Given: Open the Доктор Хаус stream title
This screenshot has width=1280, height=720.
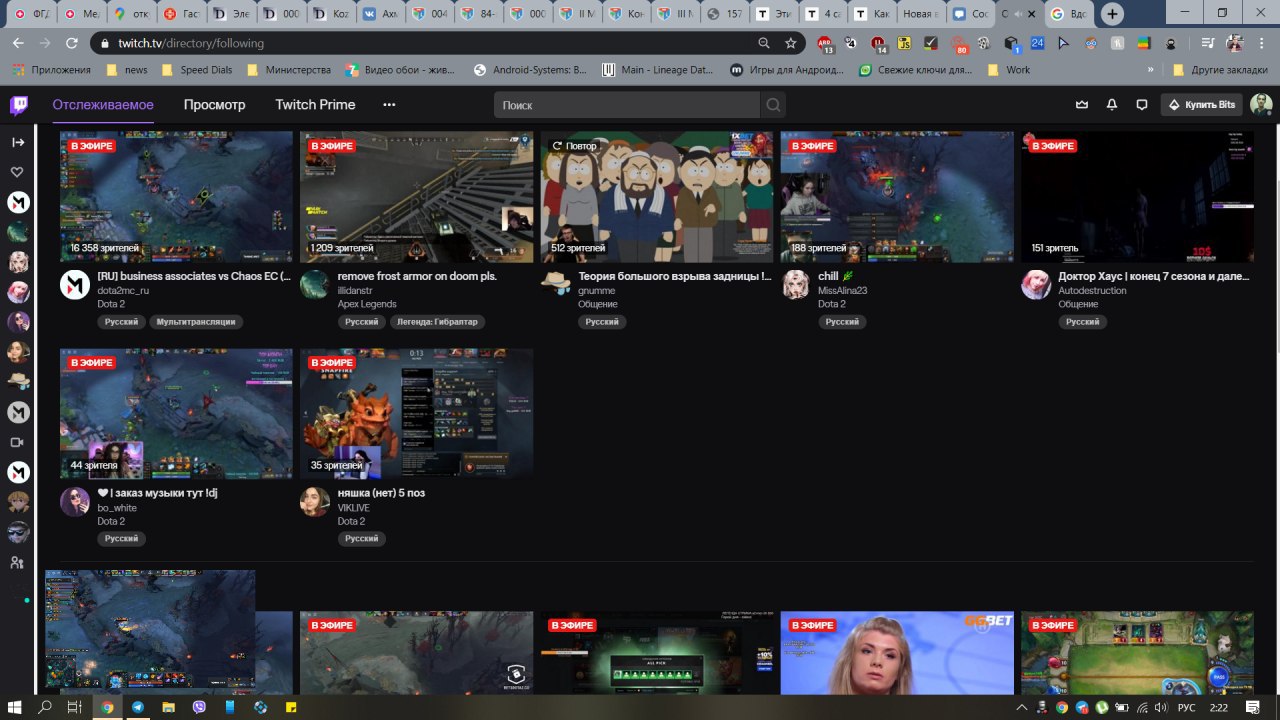Looking at the screenshot, I should tap(1154, 276).
